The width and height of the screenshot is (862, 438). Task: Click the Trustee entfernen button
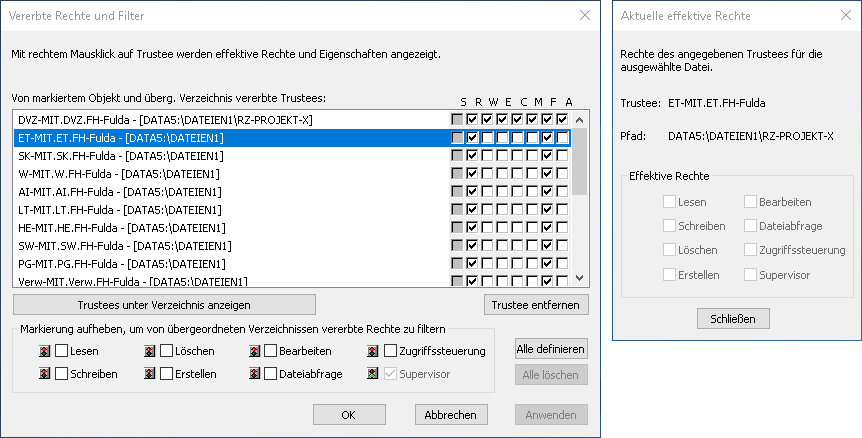[536, 304]
